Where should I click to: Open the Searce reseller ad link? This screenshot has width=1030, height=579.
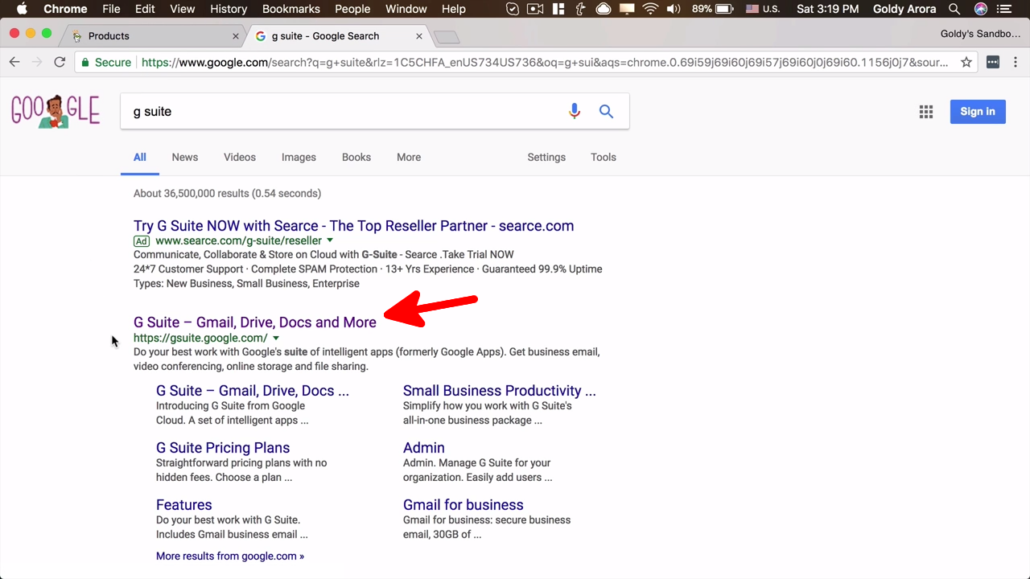click(353, 225)
